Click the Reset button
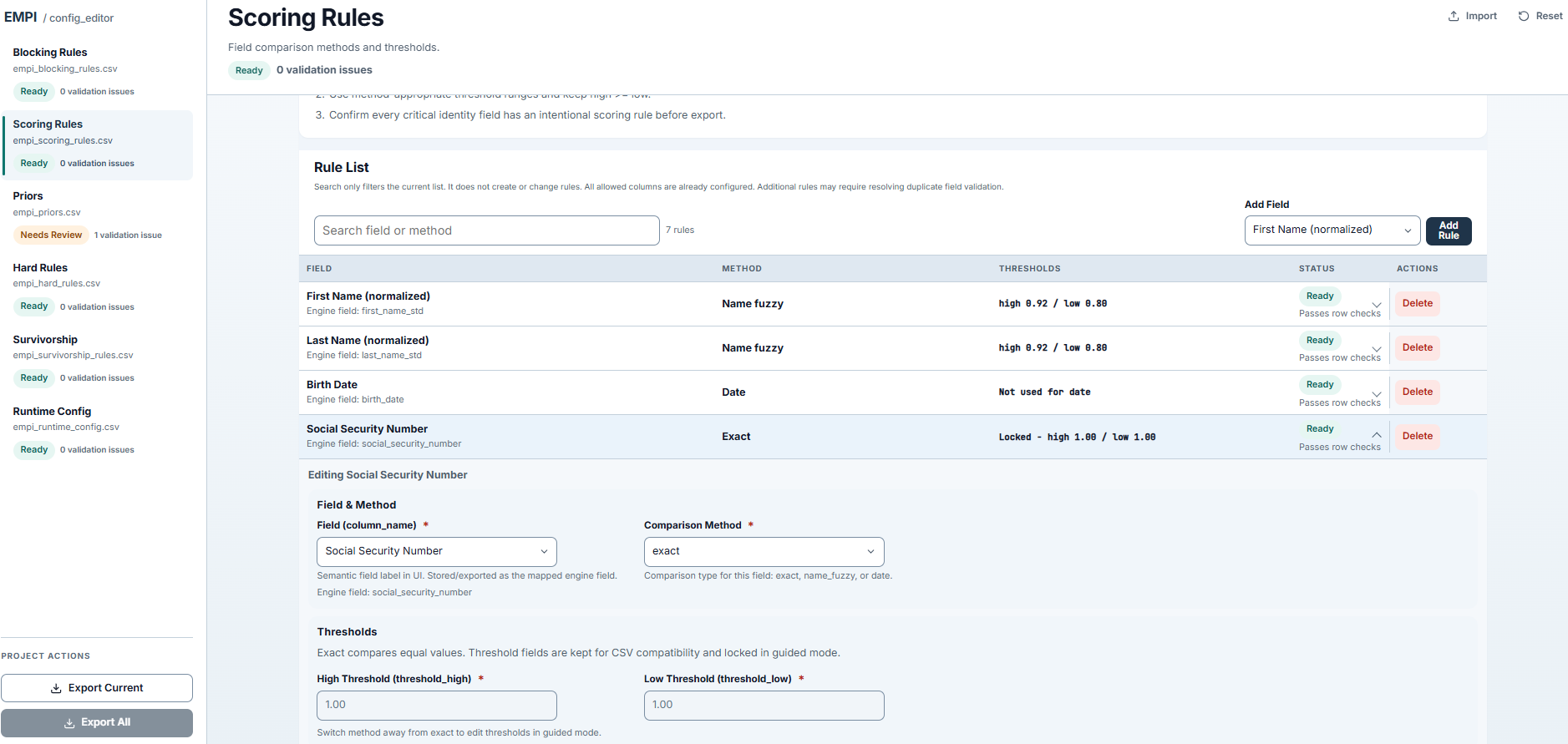 (x=1540, y=16)
